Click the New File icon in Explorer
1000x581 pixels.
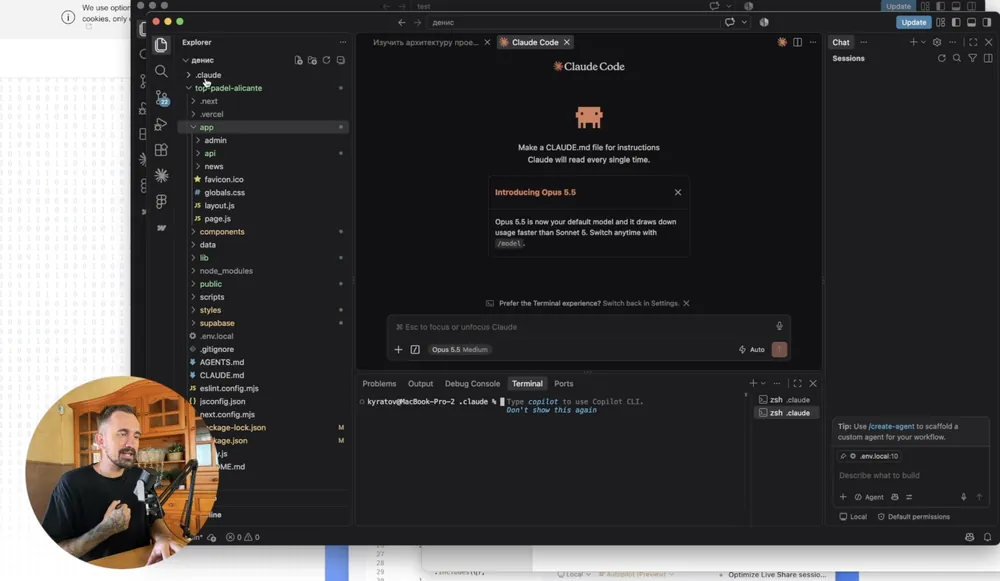[298, 60]
